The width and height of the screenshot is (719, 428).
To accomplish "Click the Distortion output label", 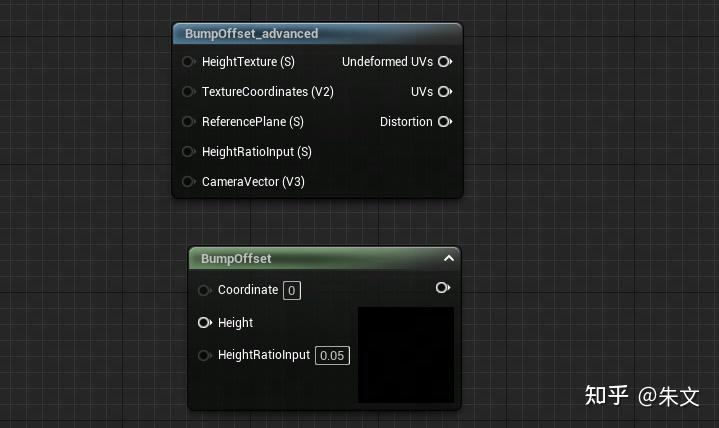I will (x=406, y=122).
